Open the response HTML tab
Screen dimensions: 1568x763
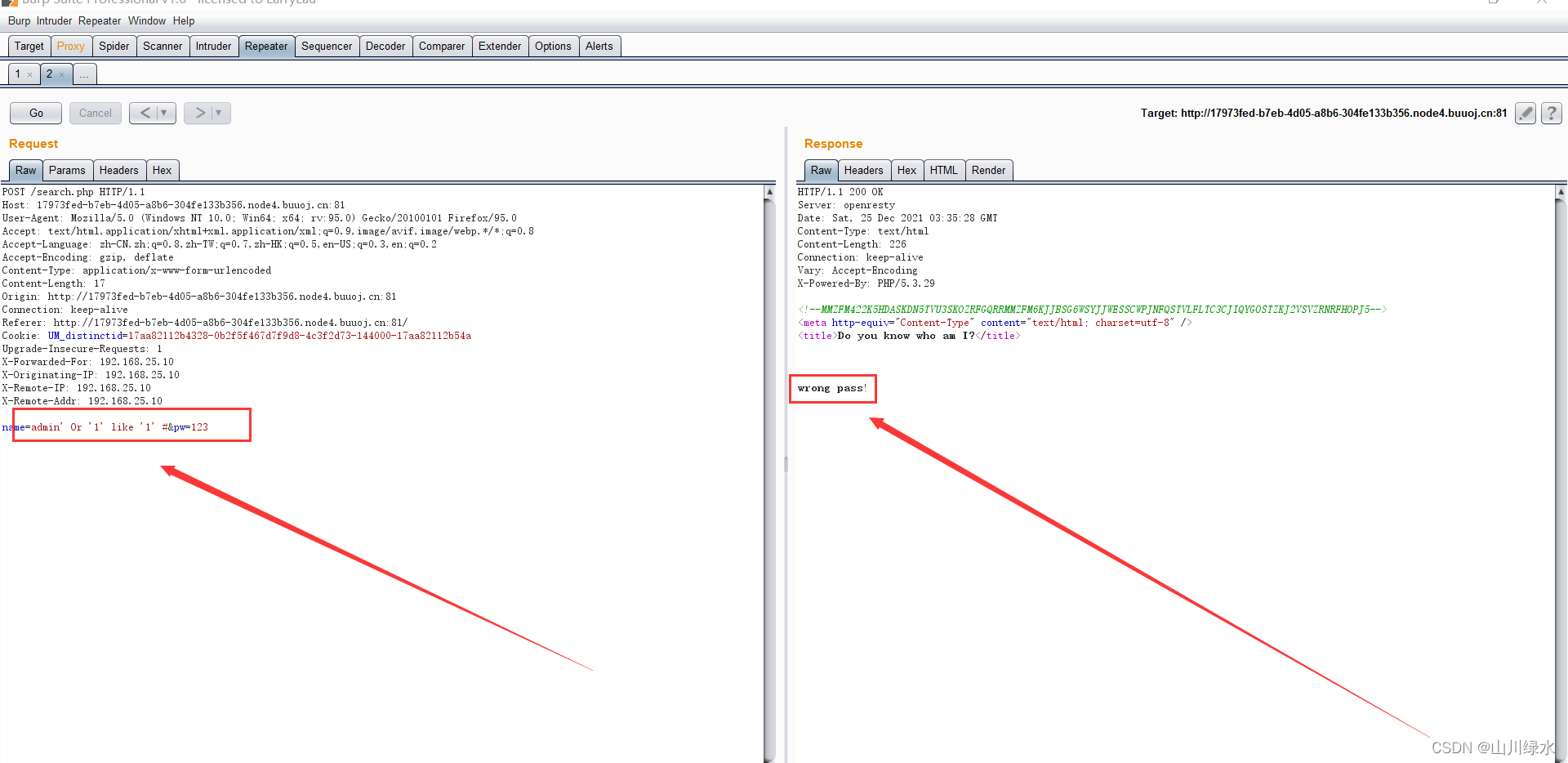click(x=944, y=170)
